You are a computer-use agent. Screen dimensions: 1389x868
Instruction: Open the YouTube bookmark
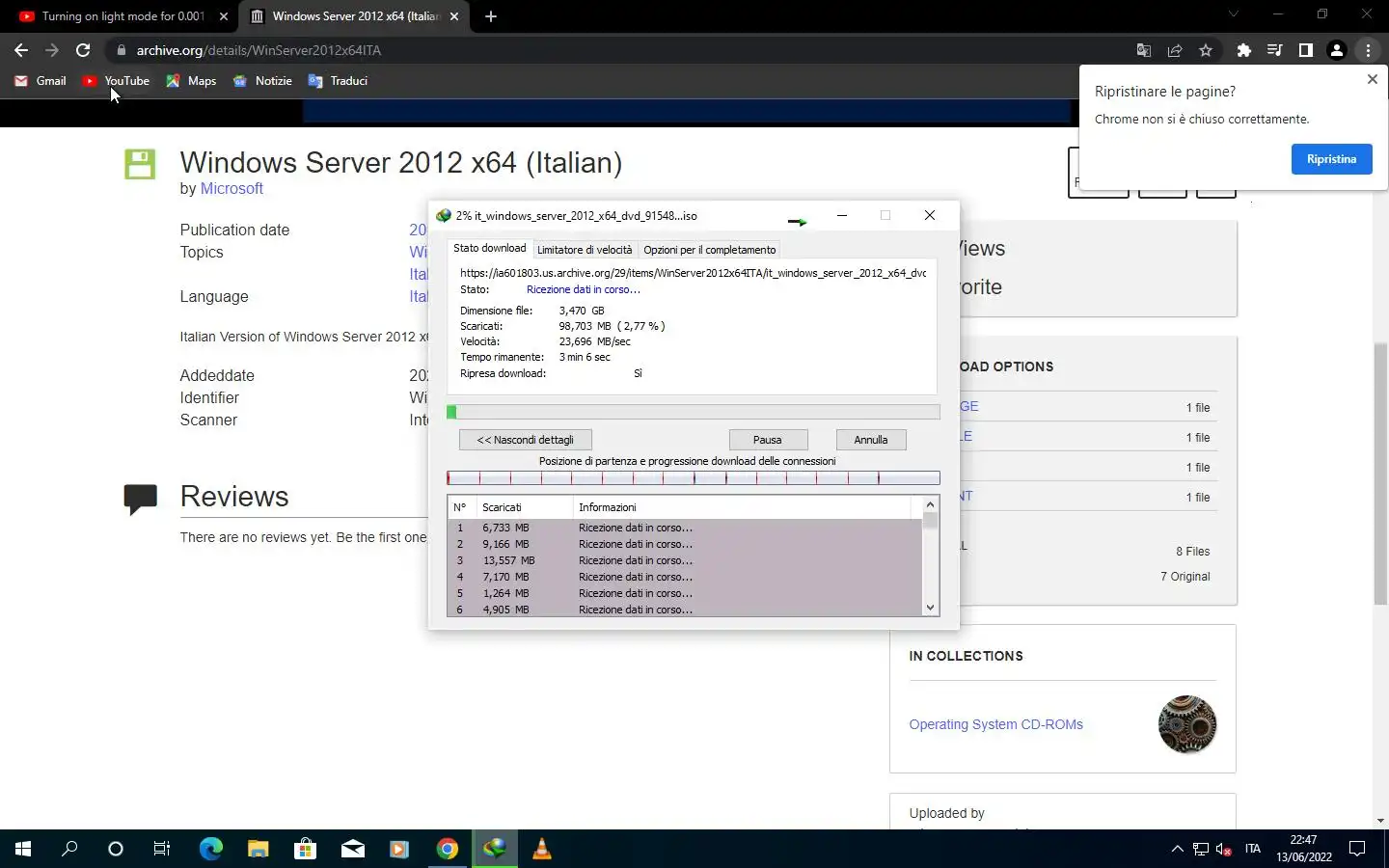pos(117,81)
